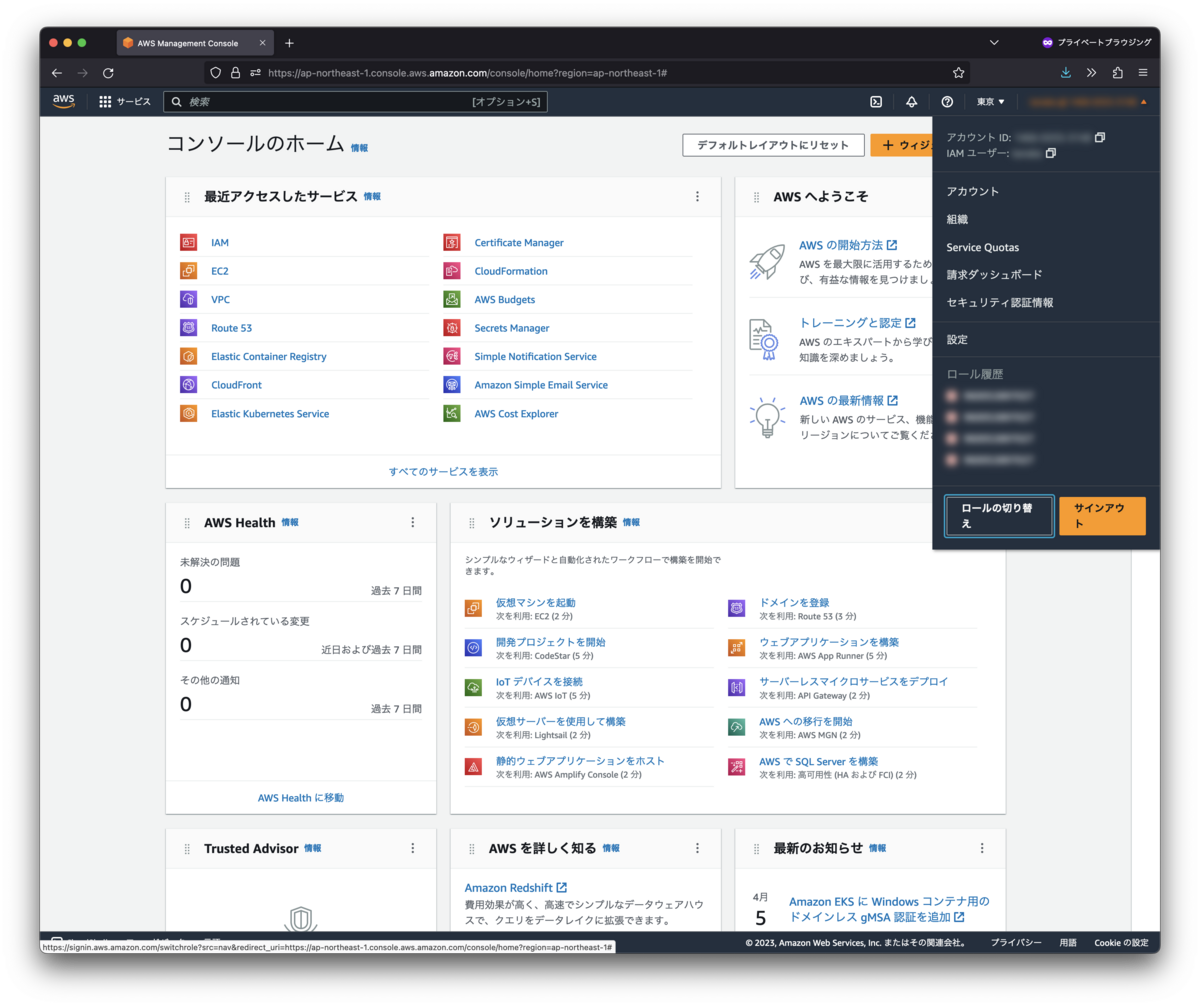Click 'デフォルトレイアウトにリセット' button
Image resolution: width=1200 pixels, height=1006 pixels.
point(773,145)
